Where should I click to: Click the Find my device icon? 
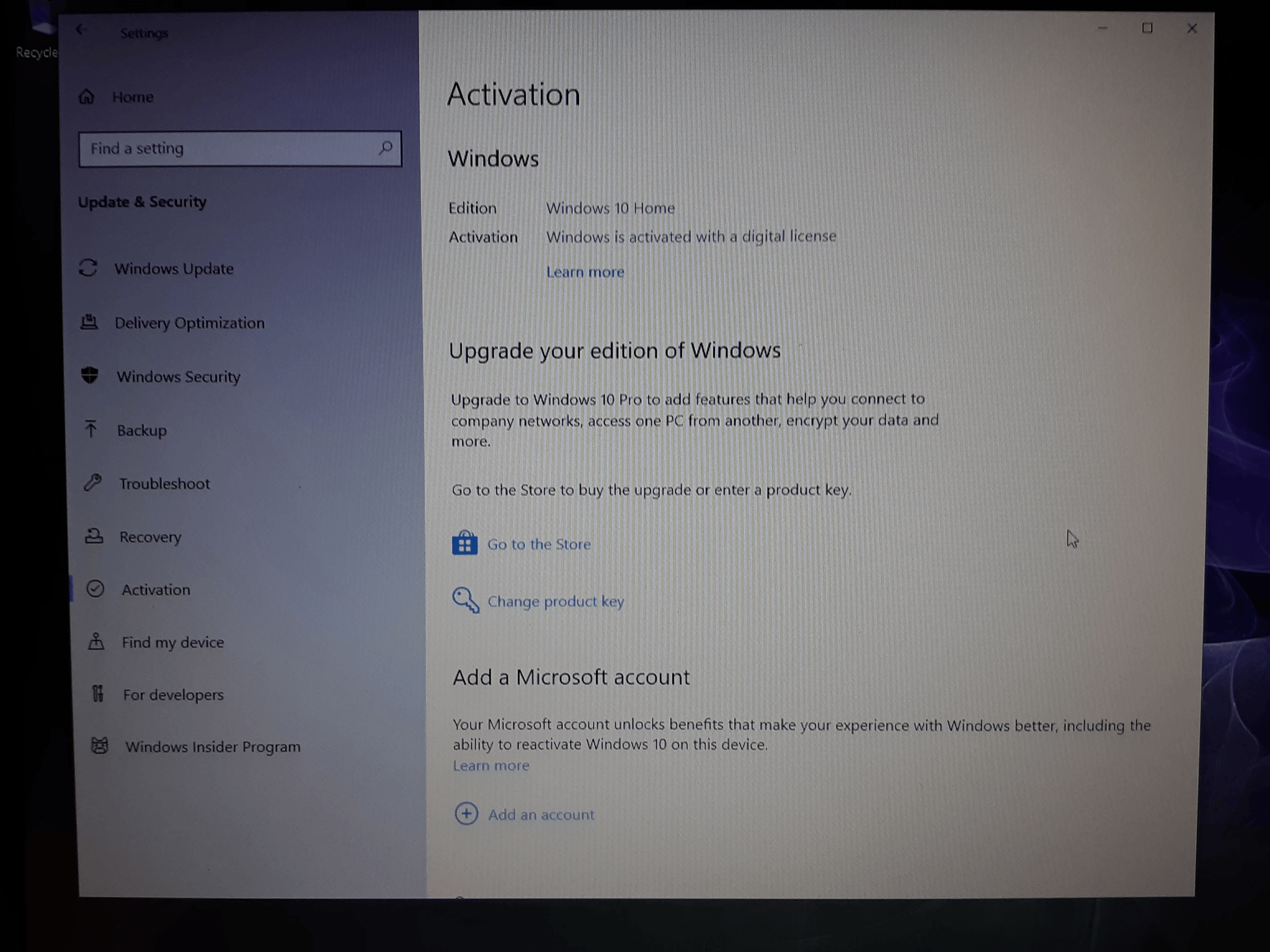(96, 641)
